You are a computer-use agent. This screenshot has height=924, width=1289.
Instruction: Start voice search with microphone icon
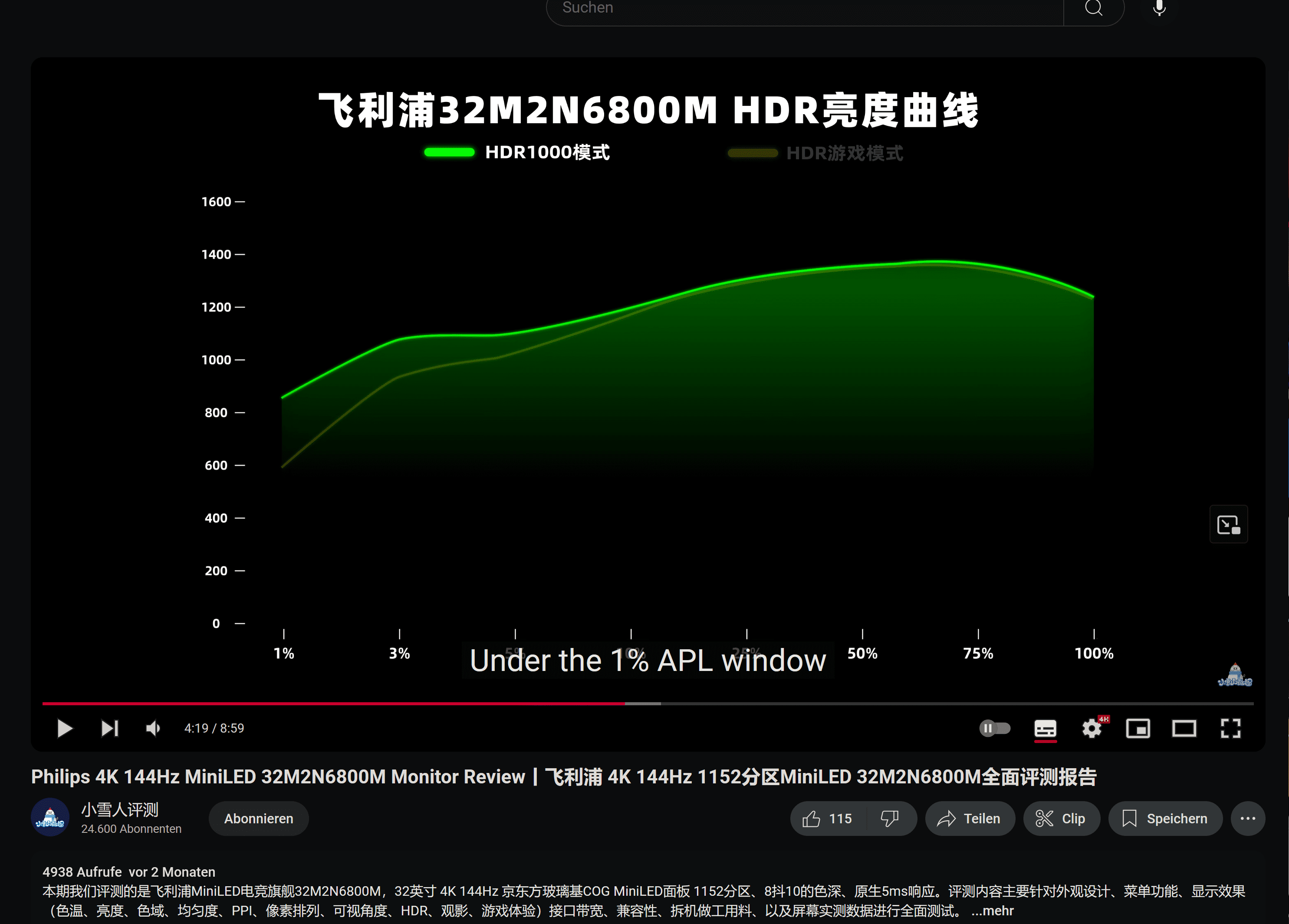tap(1159, 8)
